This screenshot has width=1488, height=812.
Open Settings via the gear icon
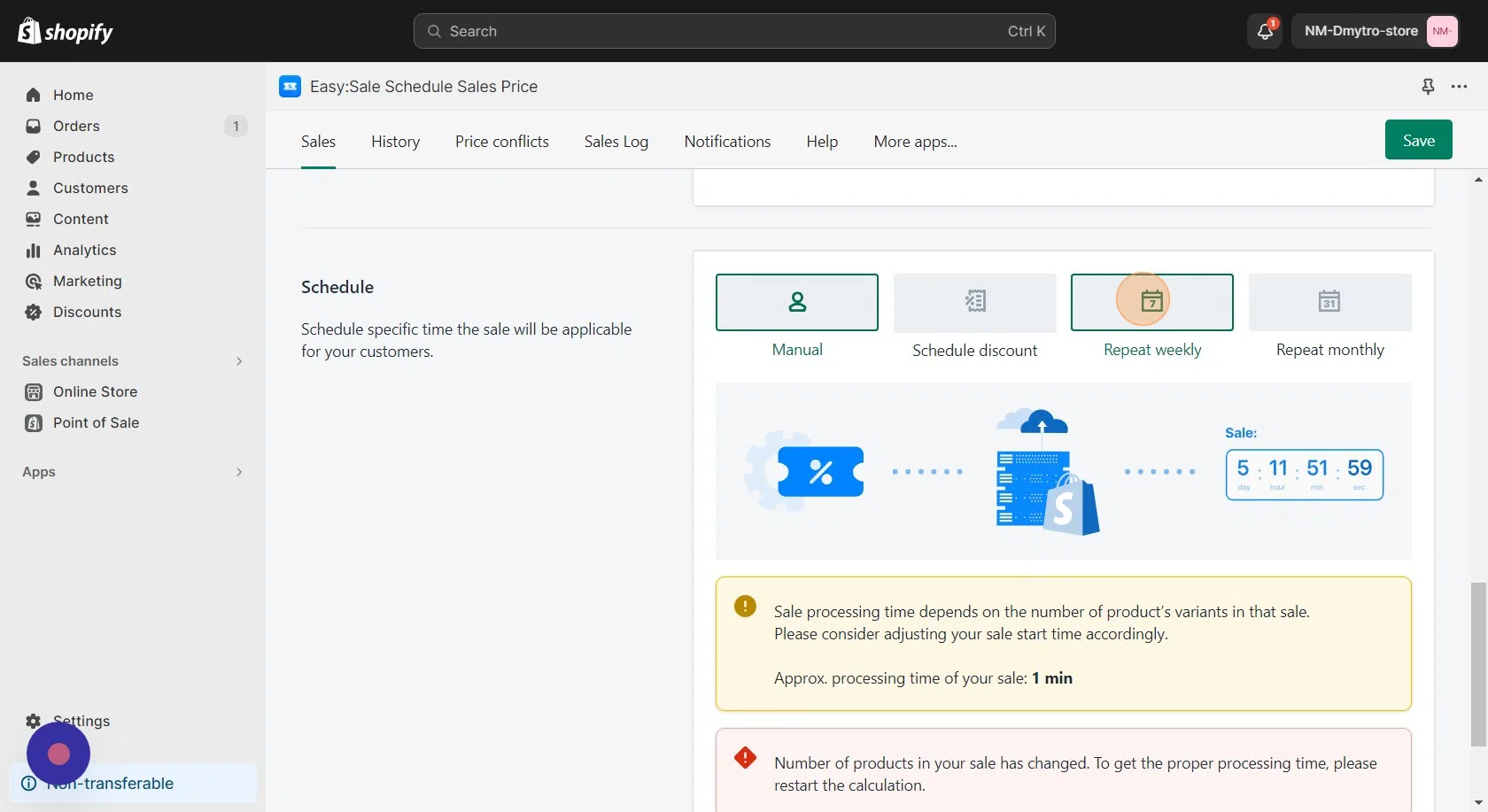(34, 721)
